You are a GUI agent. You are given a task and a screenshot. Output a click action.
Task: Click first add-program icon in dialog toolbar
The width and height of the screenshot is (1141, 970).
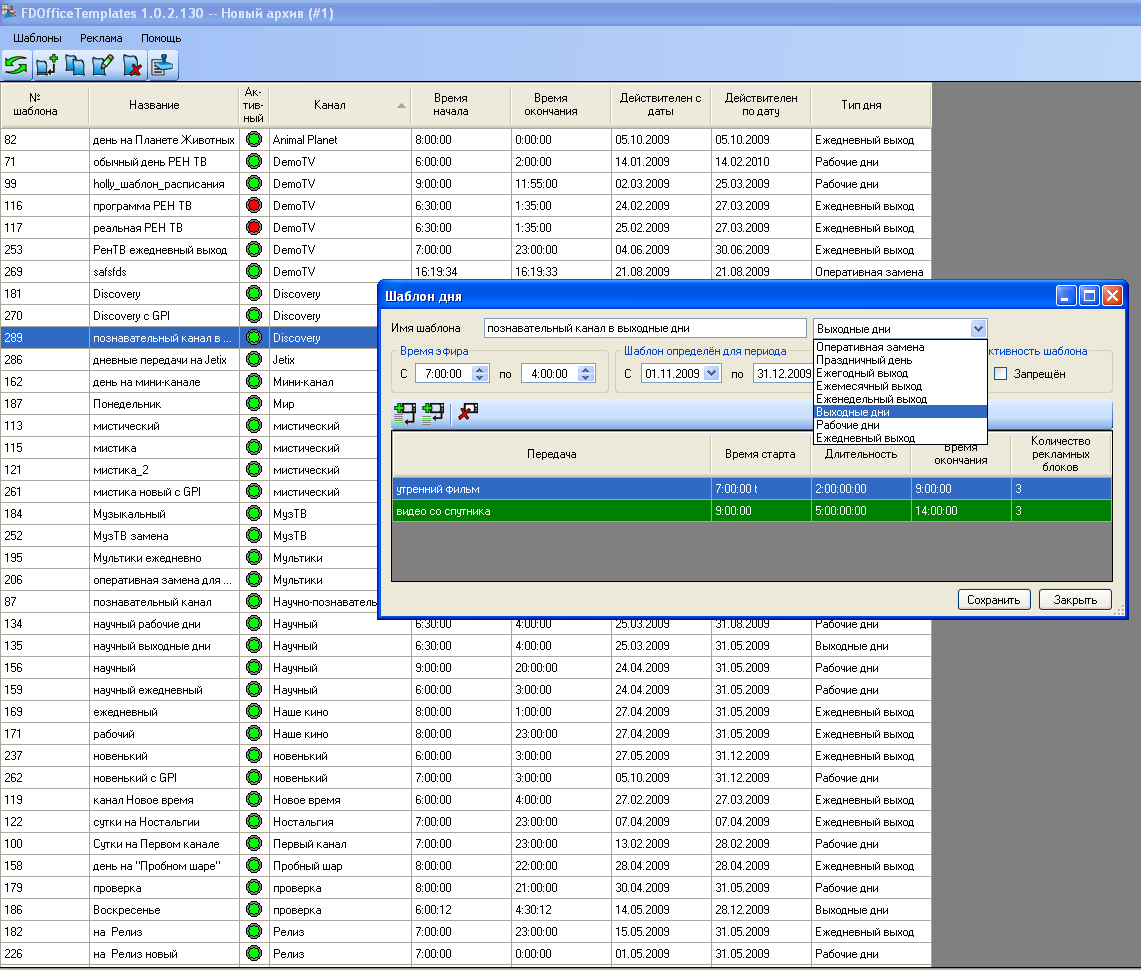405,414
